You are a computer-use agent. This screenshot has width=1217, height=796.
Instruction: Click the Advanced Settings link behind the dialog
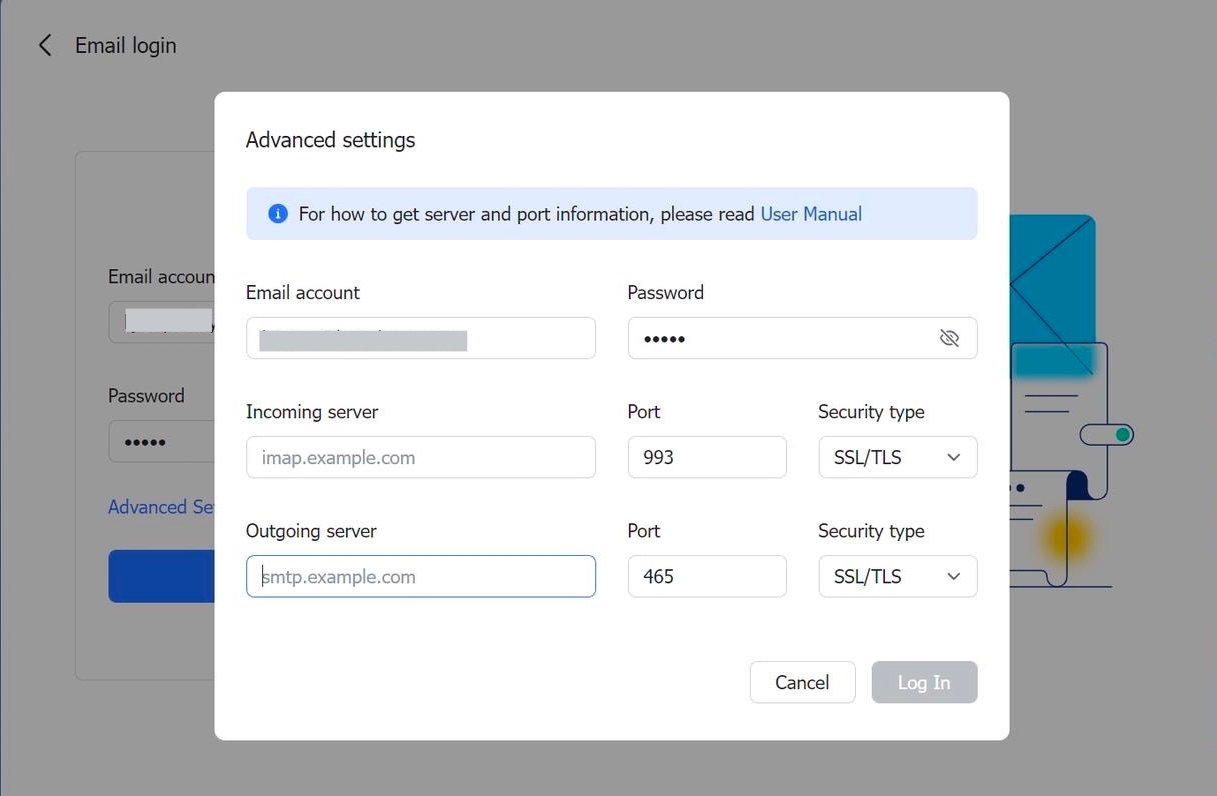point(160,507)
